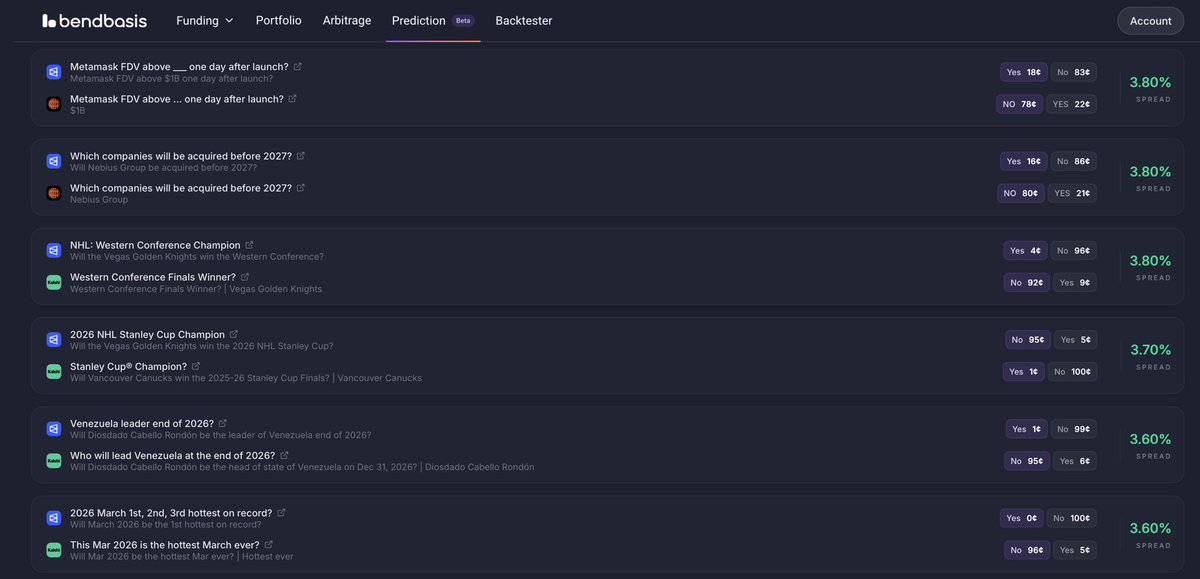Click the No 99¢ price button
The height and width of the screenshot is (579, 1200).
1074,429
